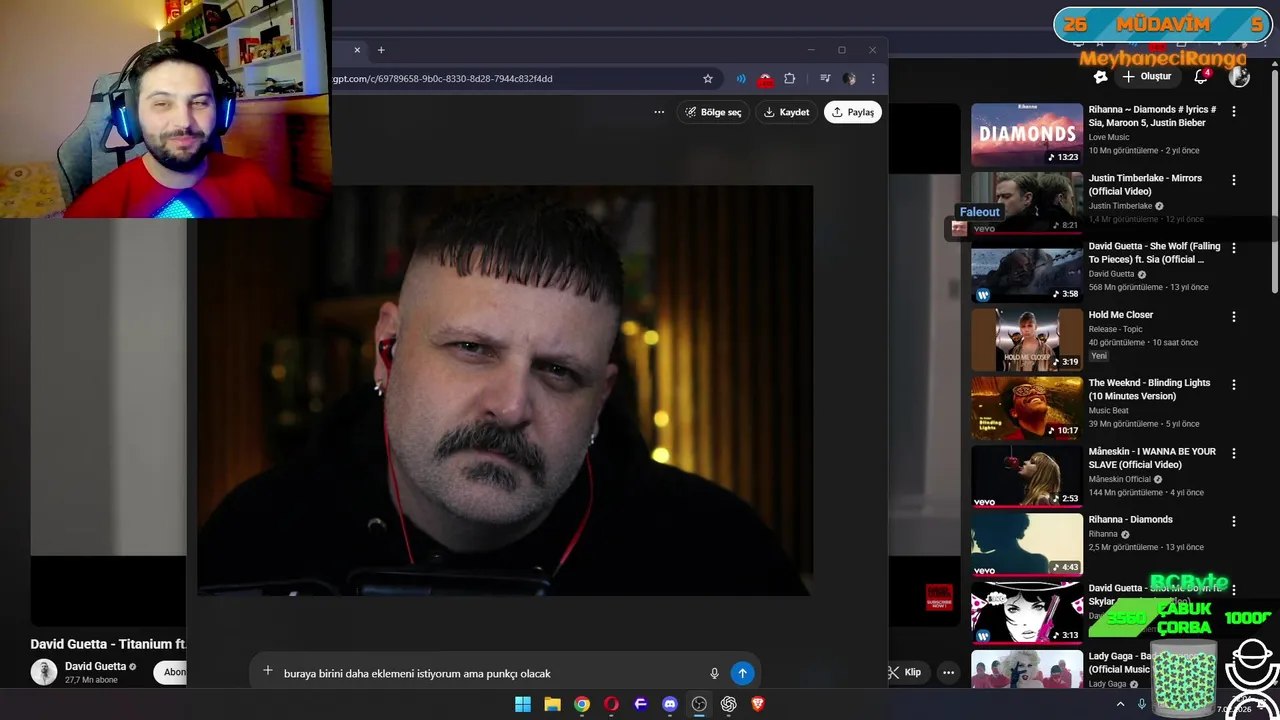The image size is (1280, 720).
Task: Open David Guetta She Wolf video title
Action: point(1154,253)
